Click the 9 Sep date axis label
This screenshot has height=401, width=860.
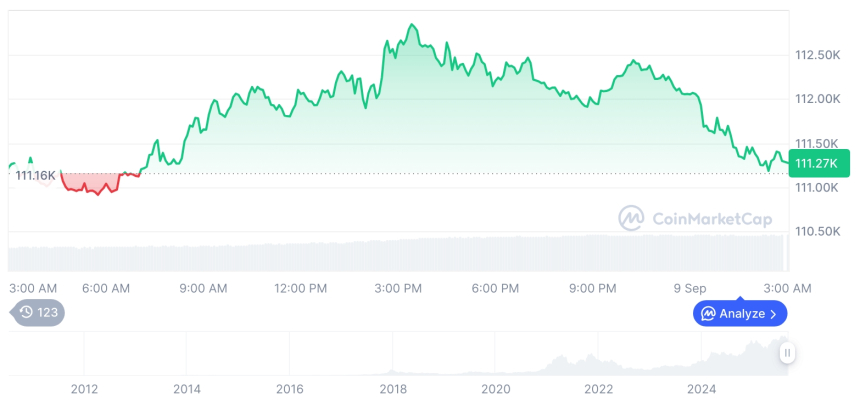point(689,288)
